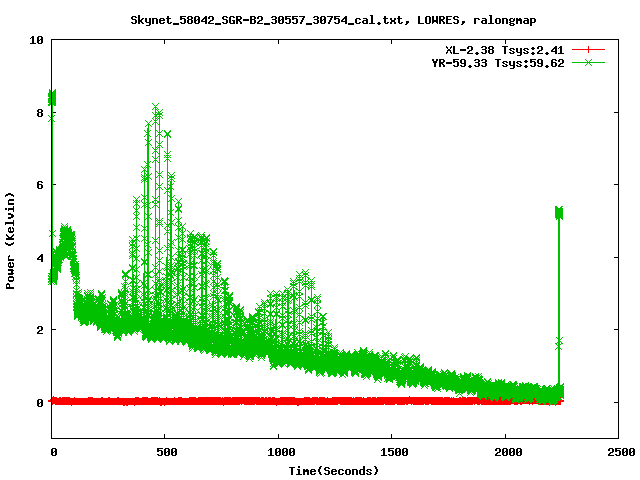
Task: Click y-axis tick label 4
Action: (x=40, y=258)
